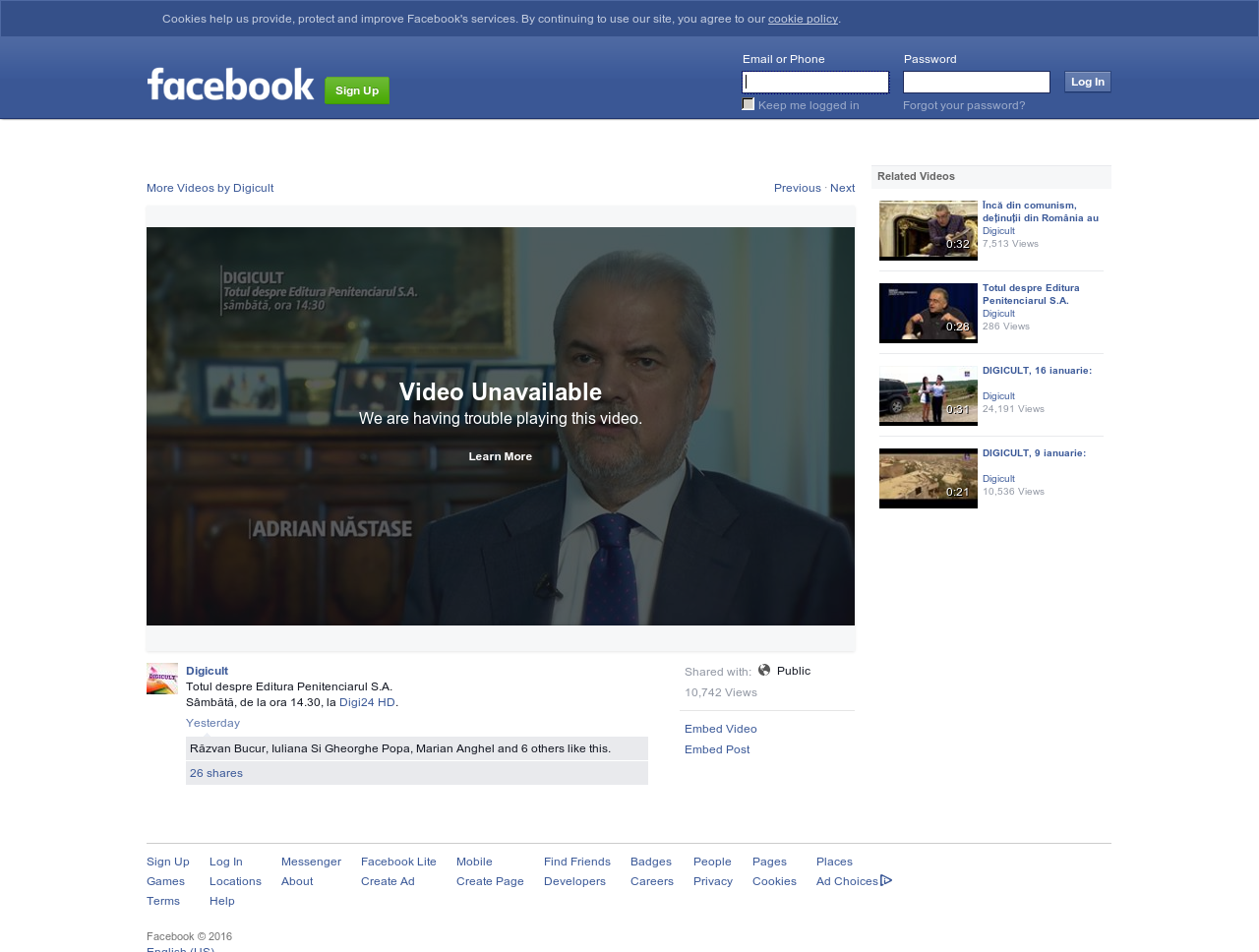Screen dimensions: 1259x952
Task: Open Find Friends footer link
Action: click(x=577, y=862)
